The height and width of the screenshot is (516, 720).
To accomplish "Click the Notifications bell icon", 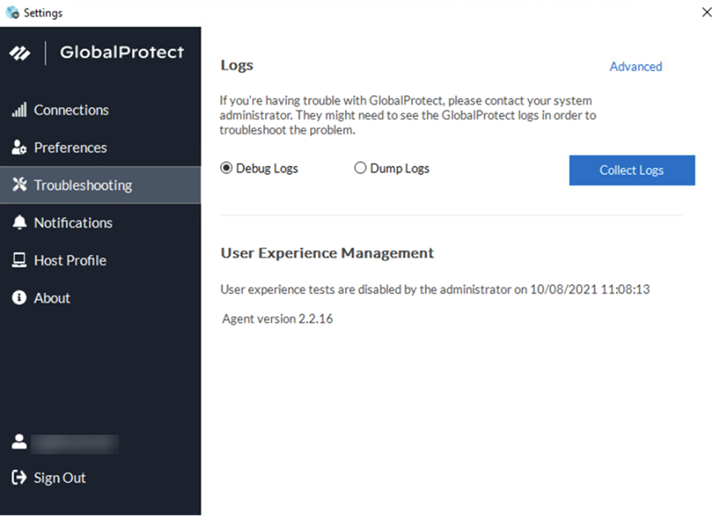I will click(18, 223).
